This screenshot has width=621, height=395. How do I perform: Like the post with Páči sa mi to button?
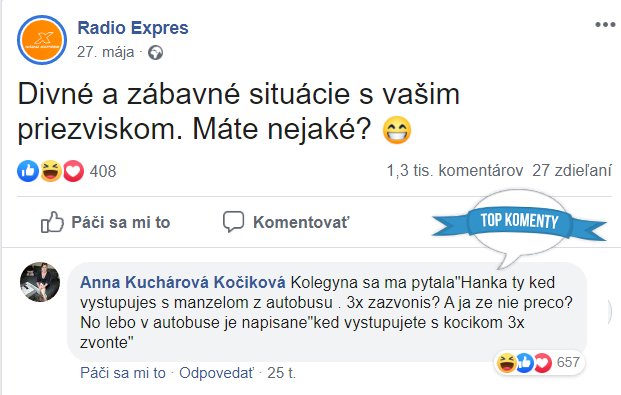point(106,222)
